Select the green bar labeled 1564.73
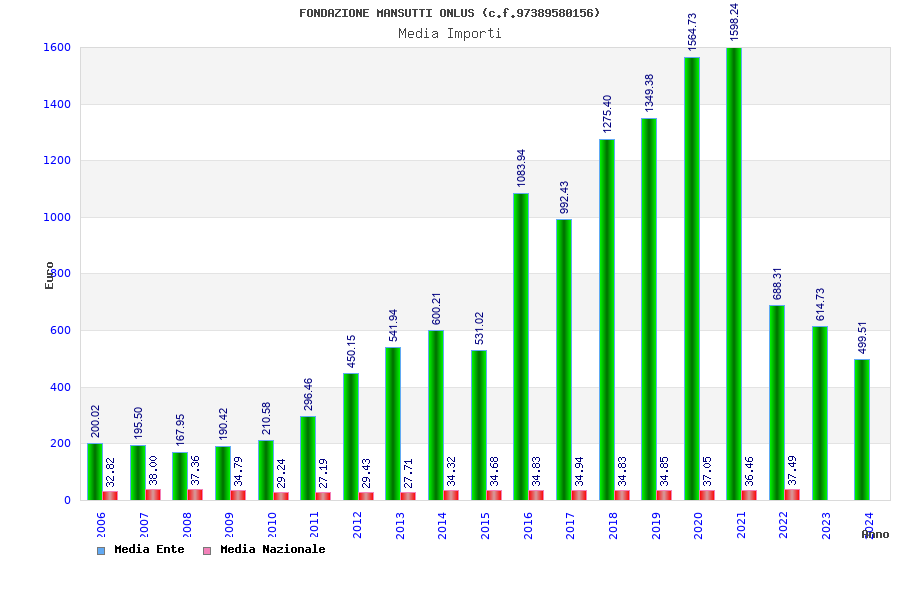Viewport: 900px width, 600px height. [691, 278]
